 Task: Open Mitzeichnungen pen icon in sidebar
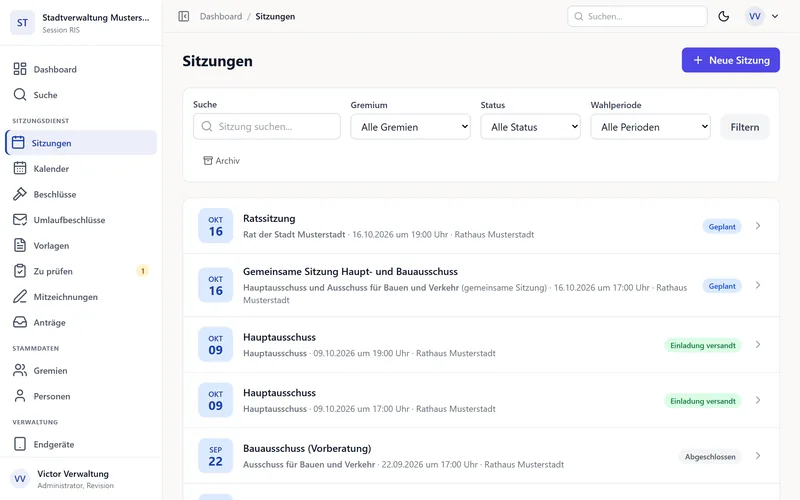coord(20,296)
